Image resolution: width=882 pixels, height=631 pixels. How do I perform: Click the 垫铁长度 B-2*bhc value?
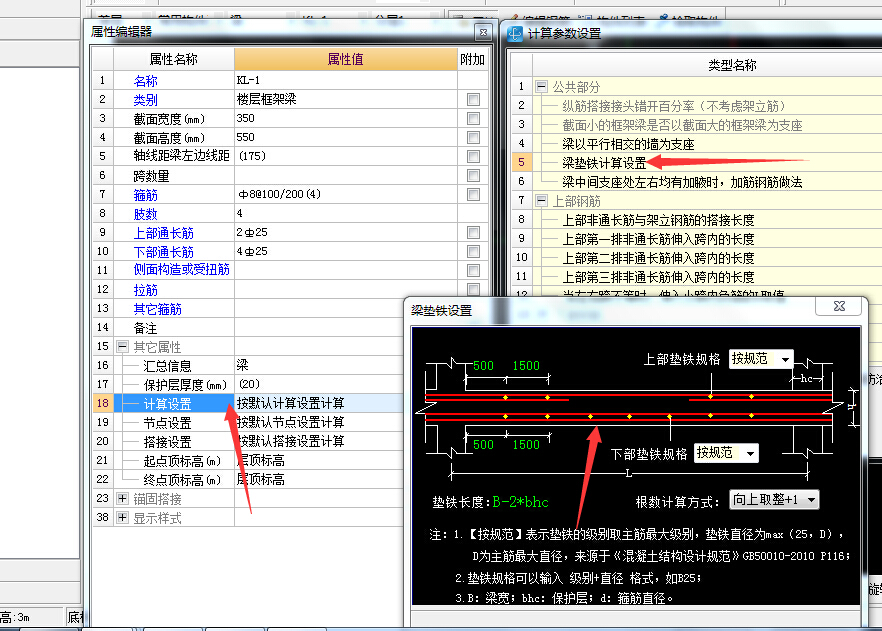point(520,502)
